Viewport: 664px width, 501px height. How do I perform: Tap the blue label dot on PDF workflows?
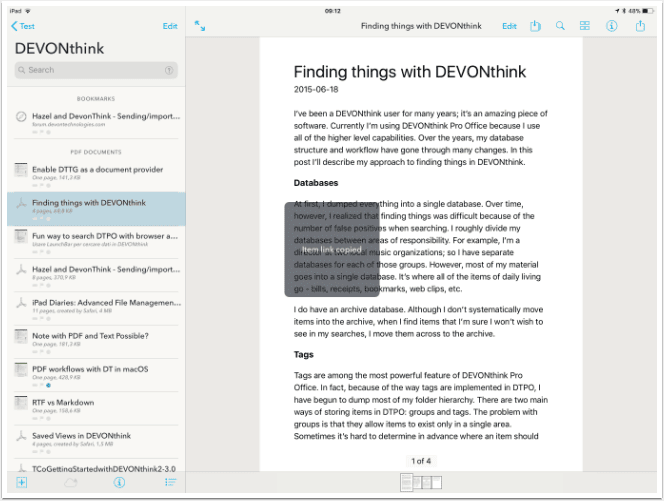tap(48, 385)
